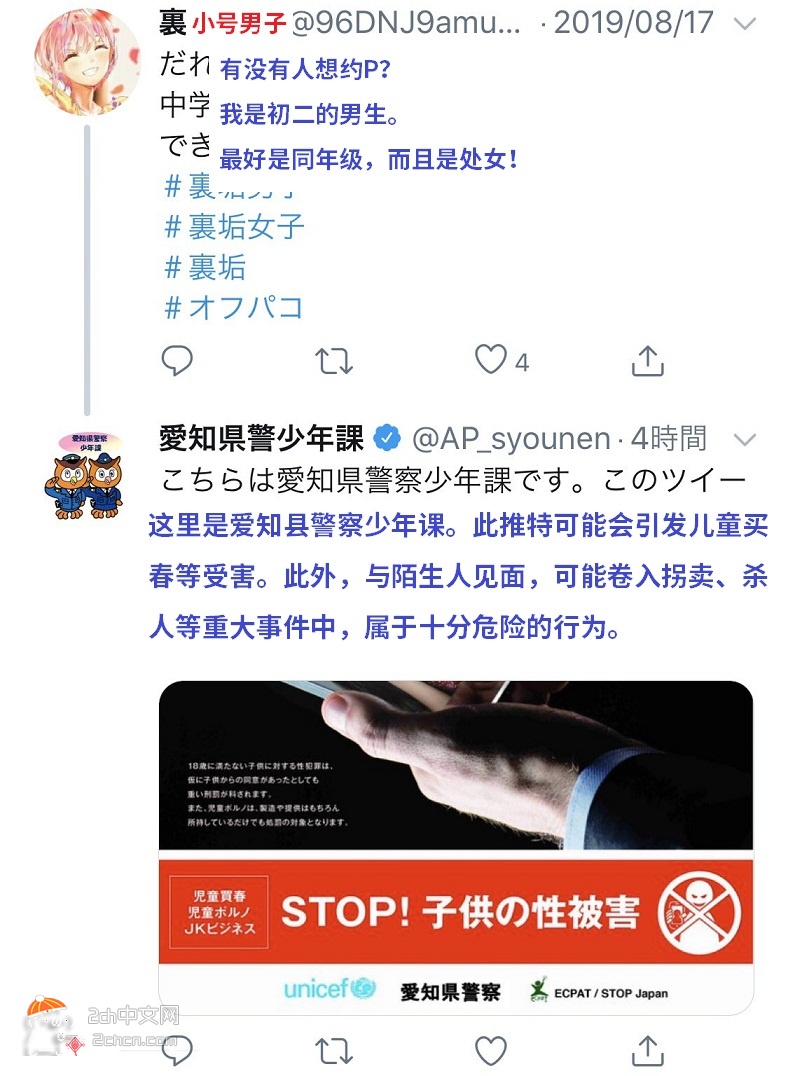Share the first tweet
This screenshot has width=788, height=1076.
pyautogui.click(x=647, y=360)
